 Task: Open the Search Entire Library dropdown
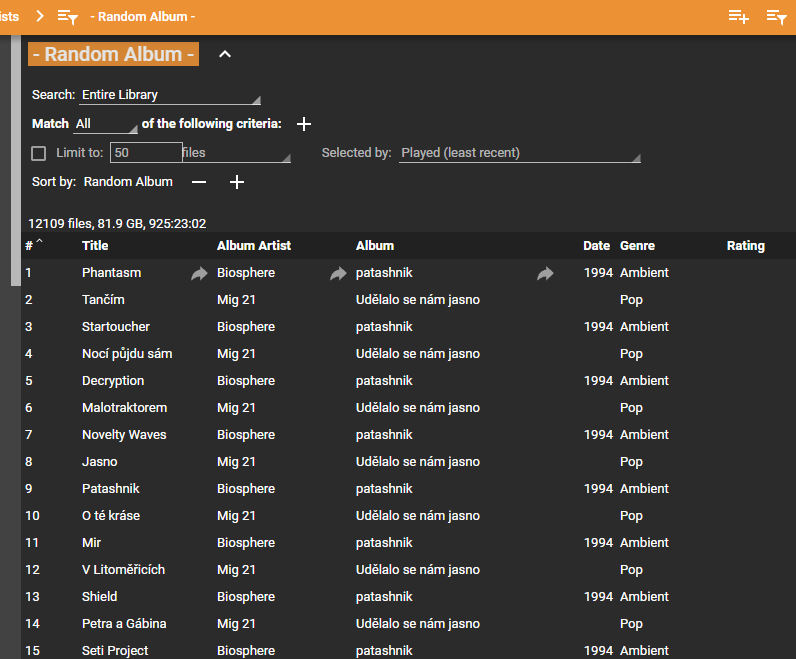(170, 95)
